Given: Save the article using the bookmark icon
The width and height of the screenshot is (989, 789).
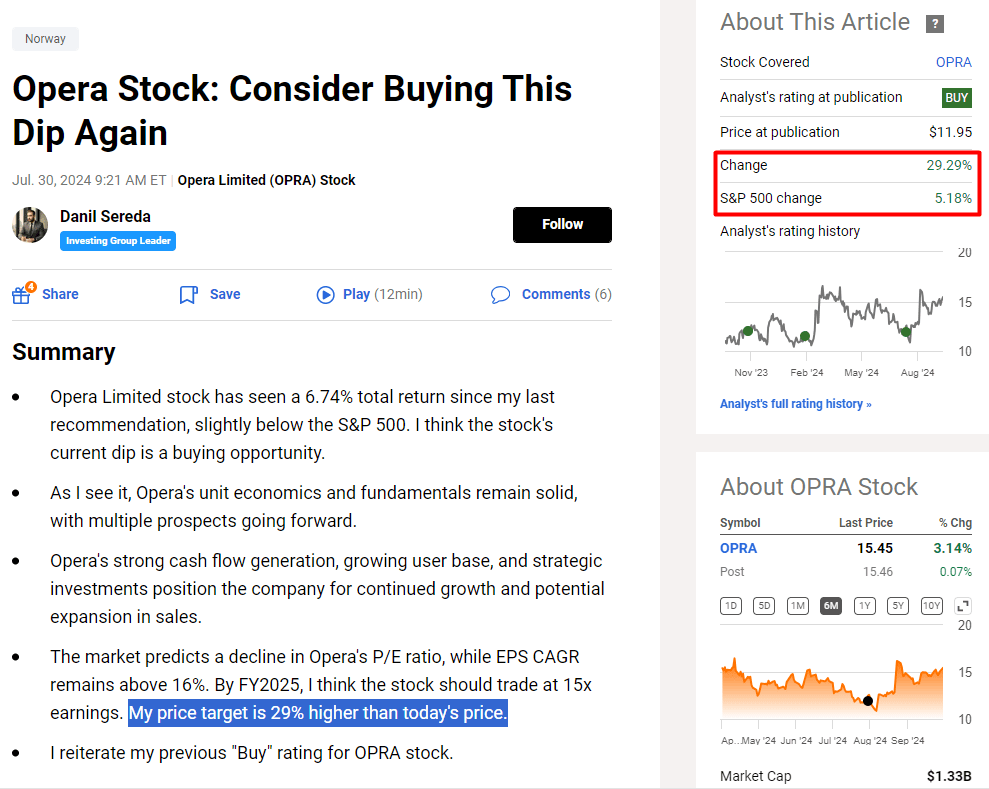Looking at the screenshot, I should pyautogui.click(x=188, y=294).
